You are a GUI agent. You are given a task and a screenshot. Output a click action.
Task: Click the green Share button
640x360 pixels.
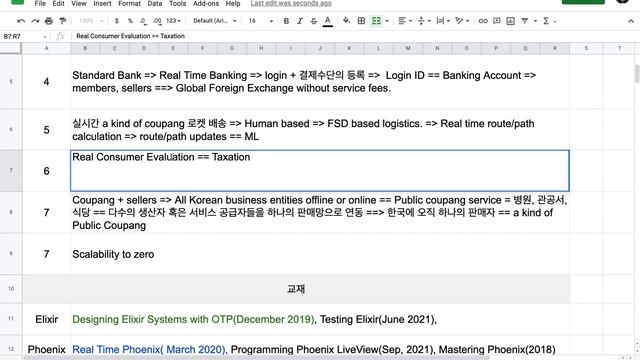point(583,2)
